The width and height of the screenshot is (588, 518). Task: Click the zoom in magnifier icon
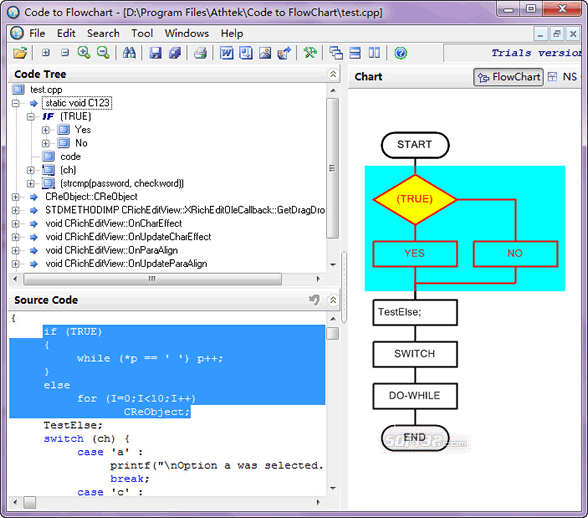pos(84,53)
